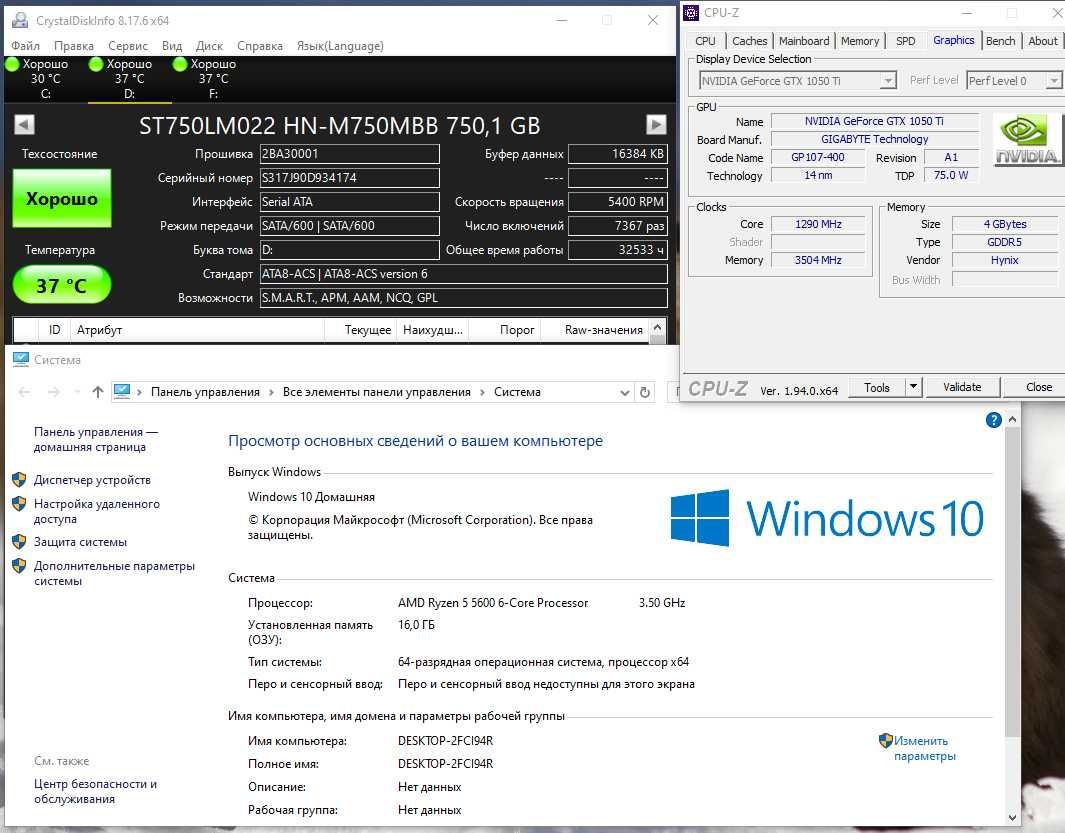Open the Правка menu in CrystalDiskInfo
1065x833 pixels.
(x=74, y=46)
